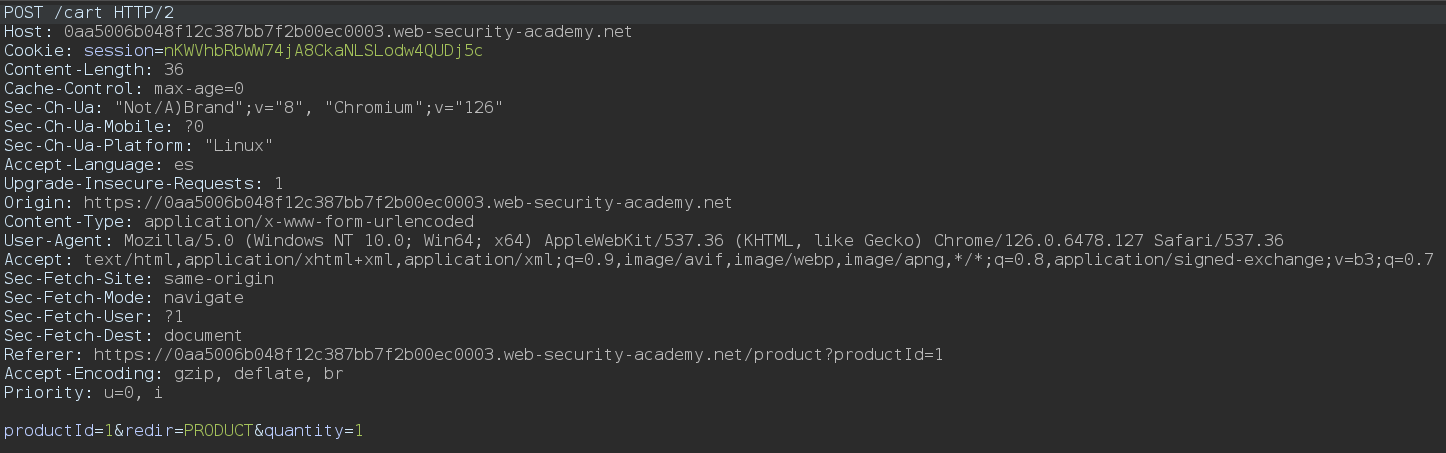Click the Content-Type application/x-www-form-urlencoded value
Screen dimensions: 1446x453
(309, 221)
